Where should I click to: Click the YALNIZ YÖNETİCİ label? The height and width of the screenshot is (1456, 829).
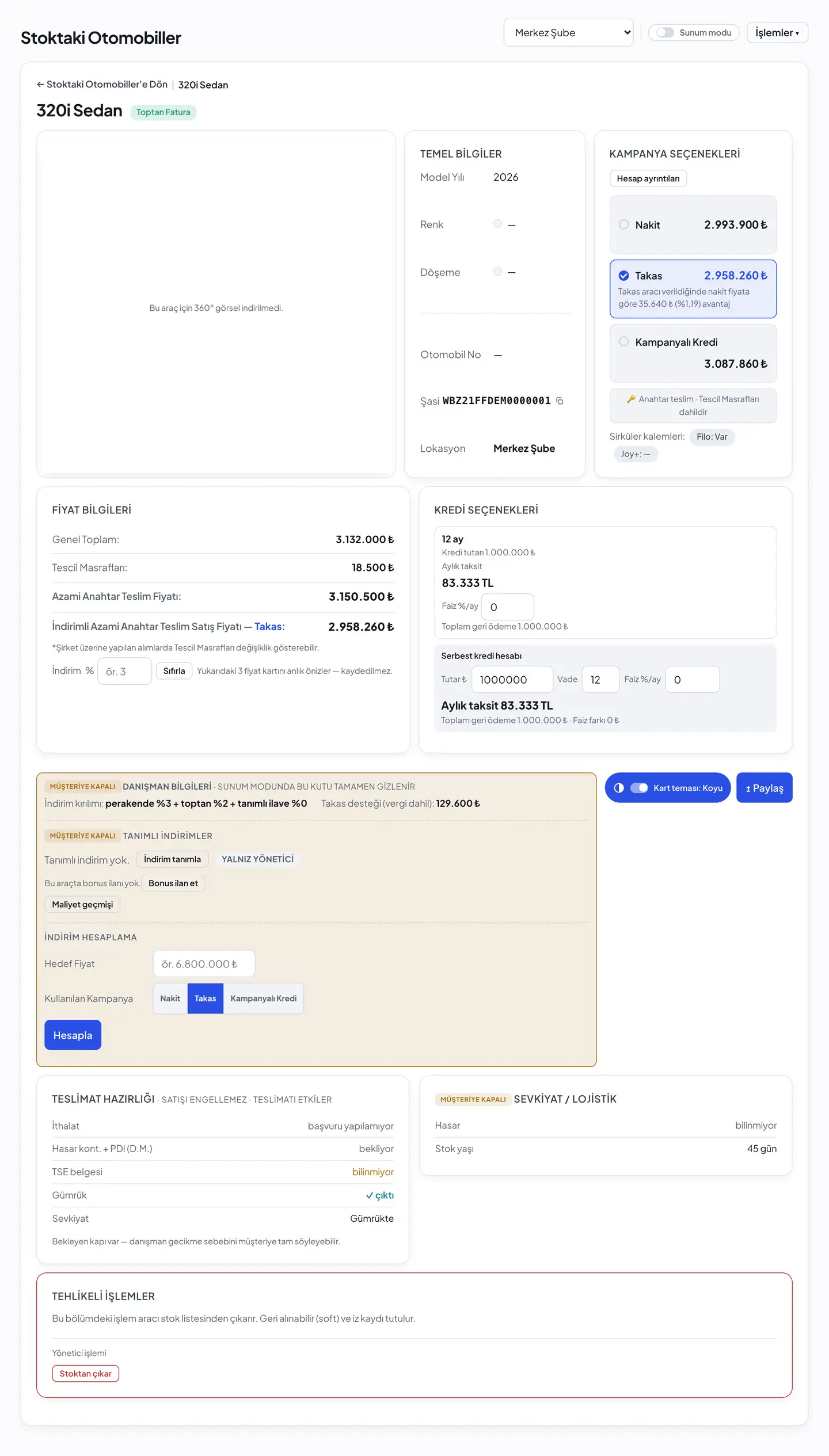(x=258, y=859)
